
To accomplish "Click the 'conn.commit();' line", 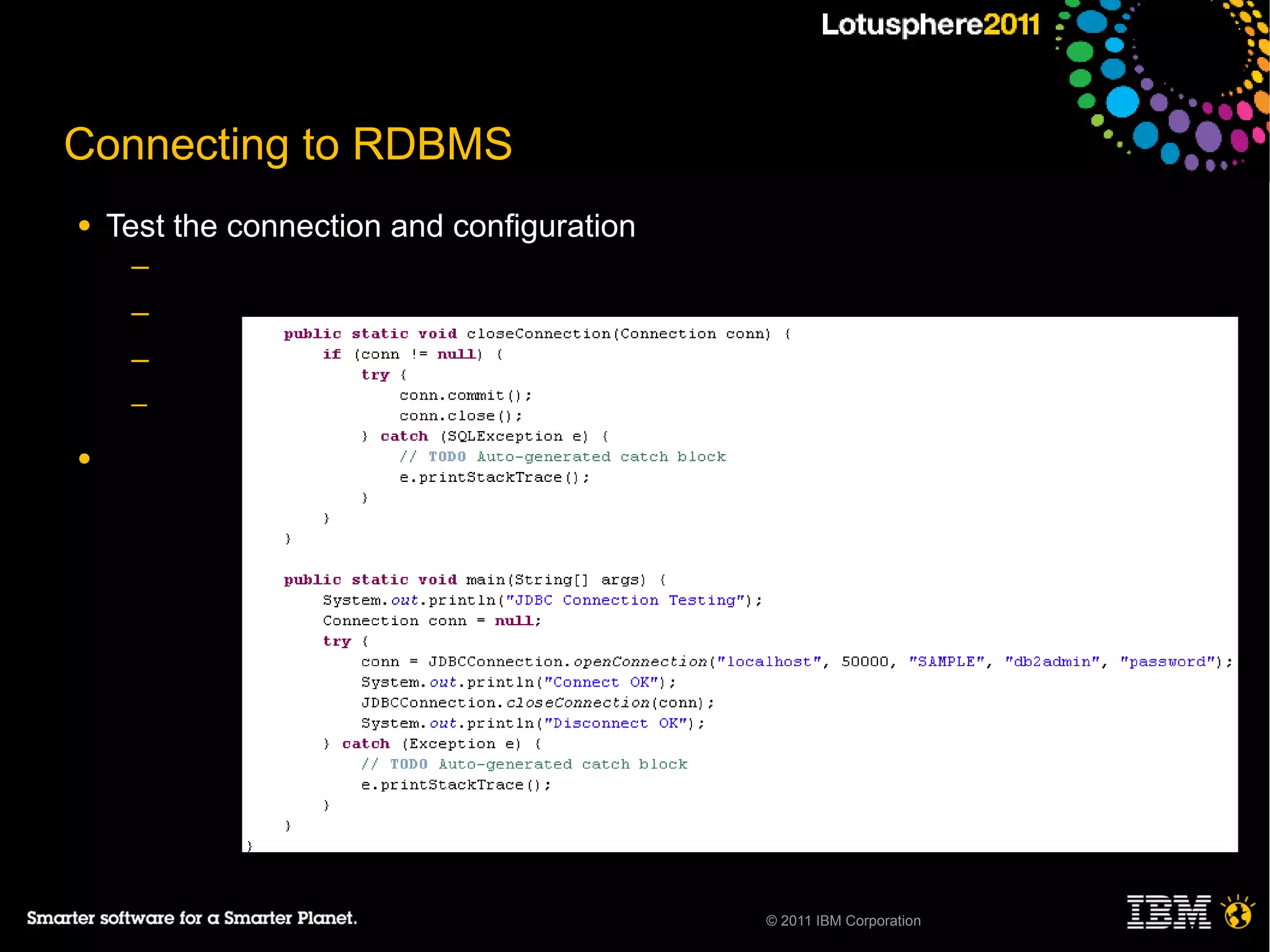I will [x=466, y=396].
